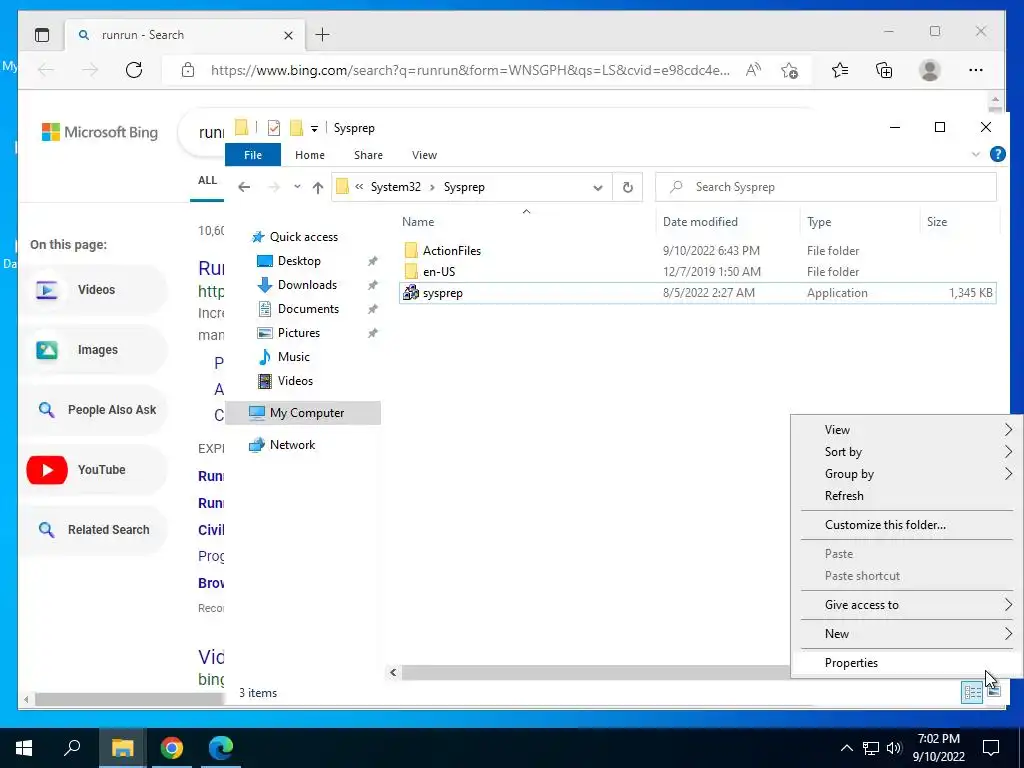
Task: Open recent locations dropdown arrow
Action: [x=297, y=187]
